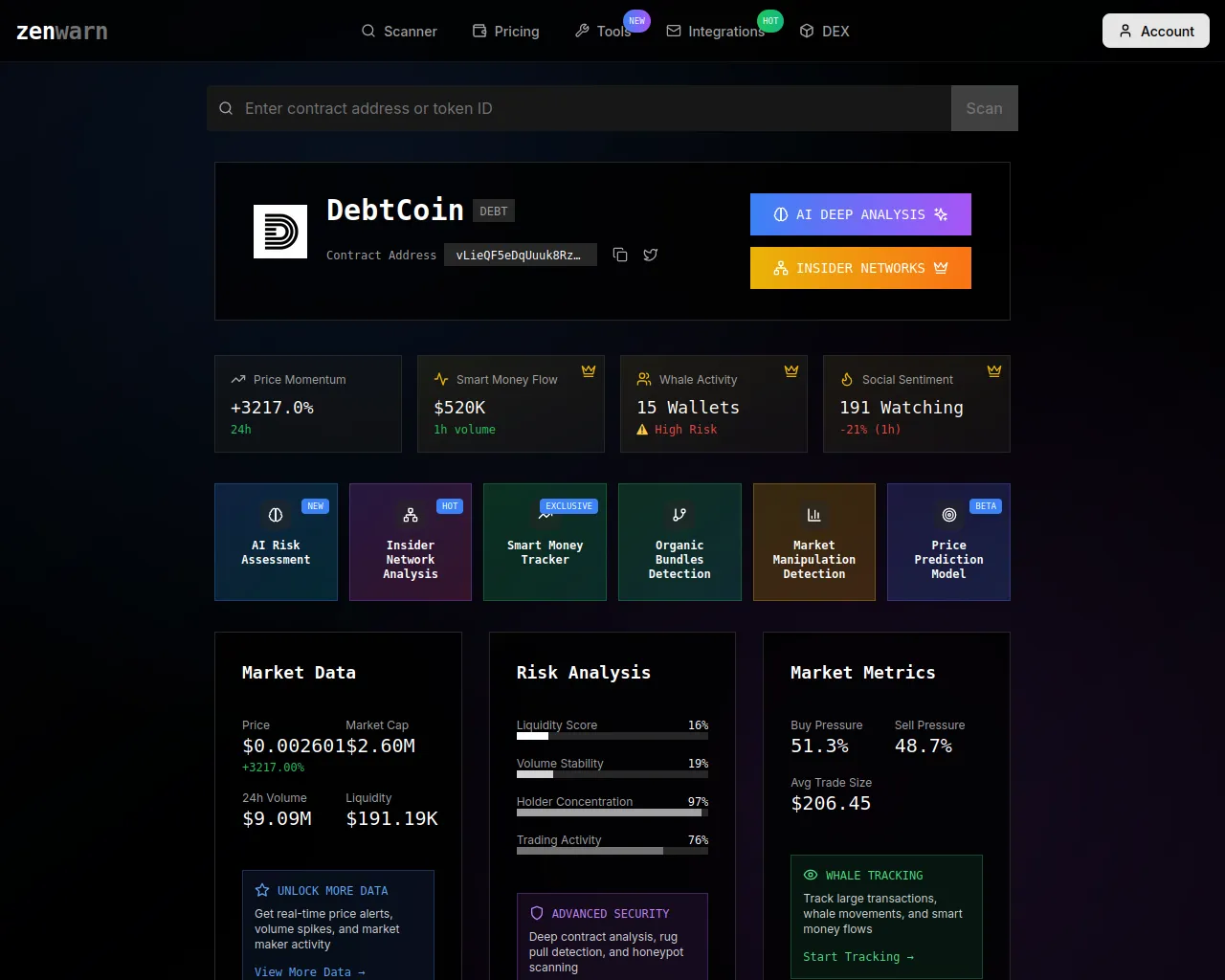Open the Price Prediction Model card
This screenshot has height=980, width=1225.
point(948,542)
